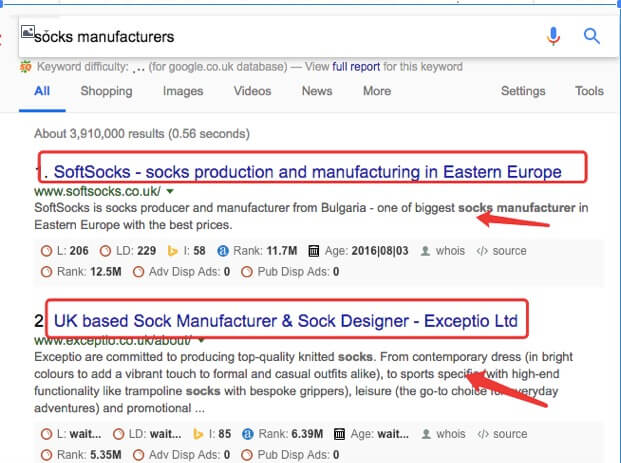View source for the SoftSocks result
Screen dimensions: 621x463
pyautogui.click(x=501, y=251)
